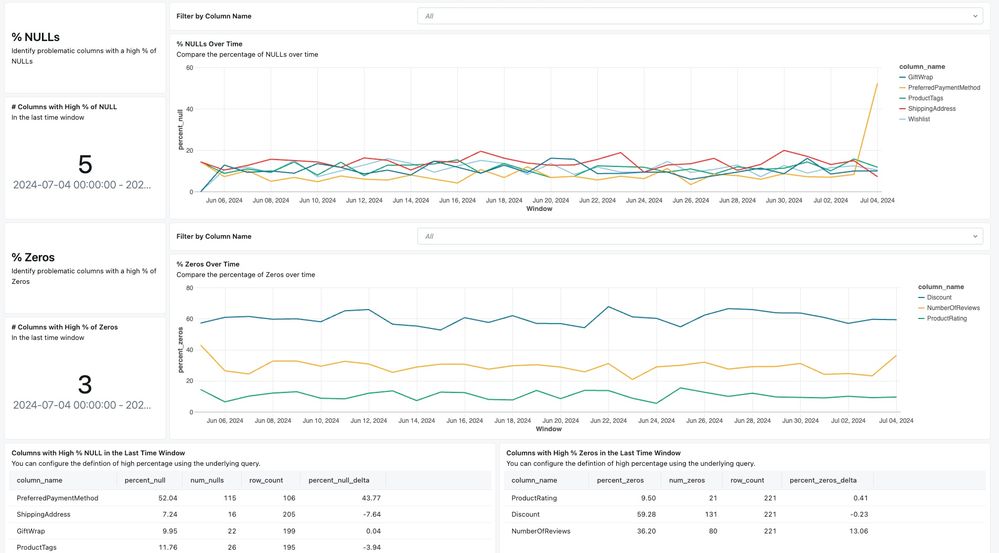Click the chevron arrow in the Zeros filter
This screenshot has width=999, height=553.
976,237
